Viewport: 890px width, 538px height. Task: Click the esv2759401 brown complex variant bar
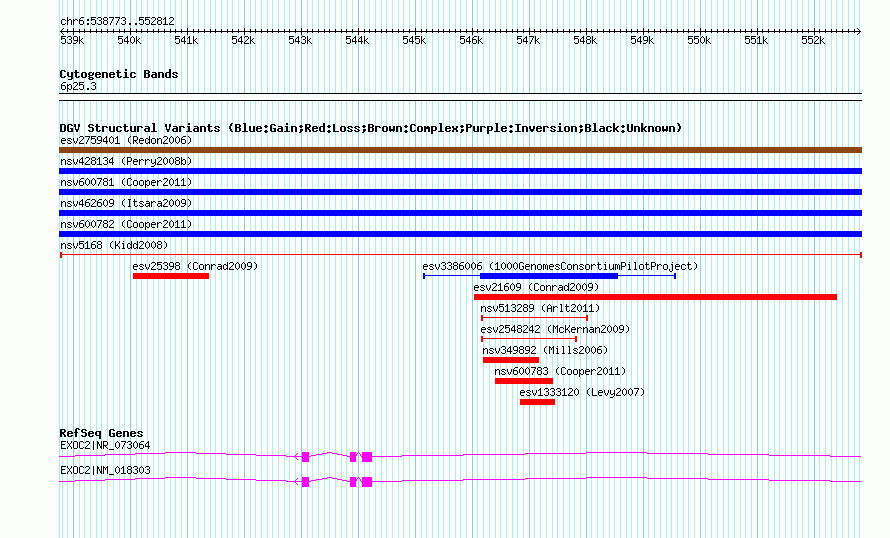[x=460, y=150]
